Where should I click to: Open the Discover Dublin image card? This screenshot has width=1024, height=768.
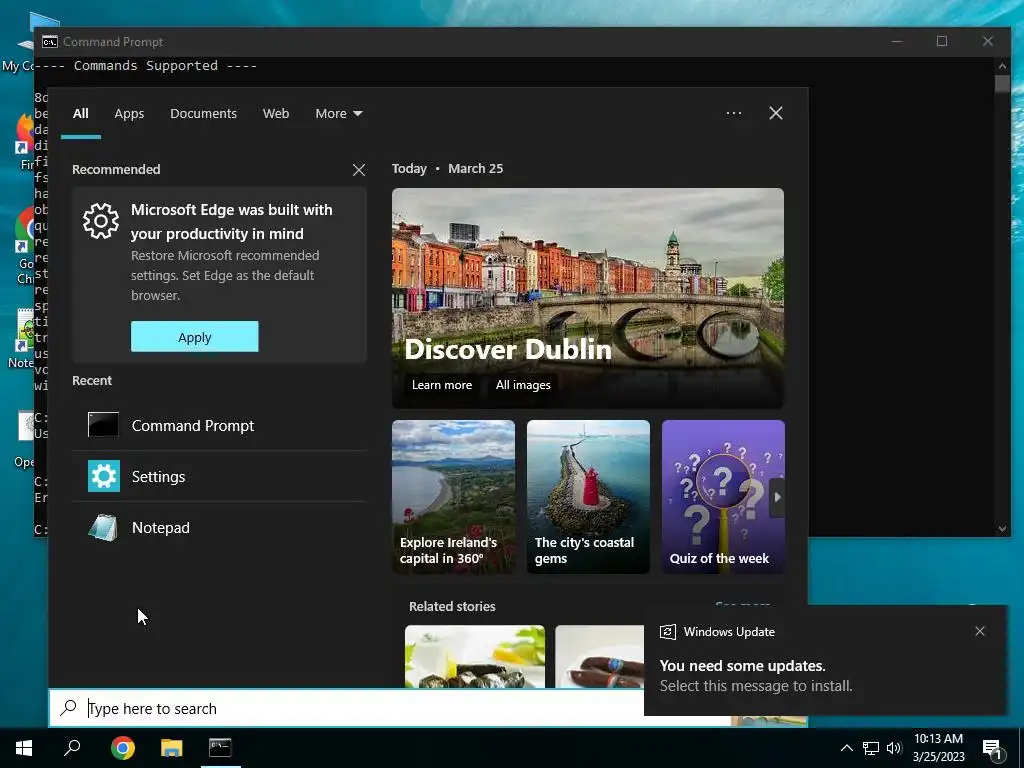tap(588, 298)
